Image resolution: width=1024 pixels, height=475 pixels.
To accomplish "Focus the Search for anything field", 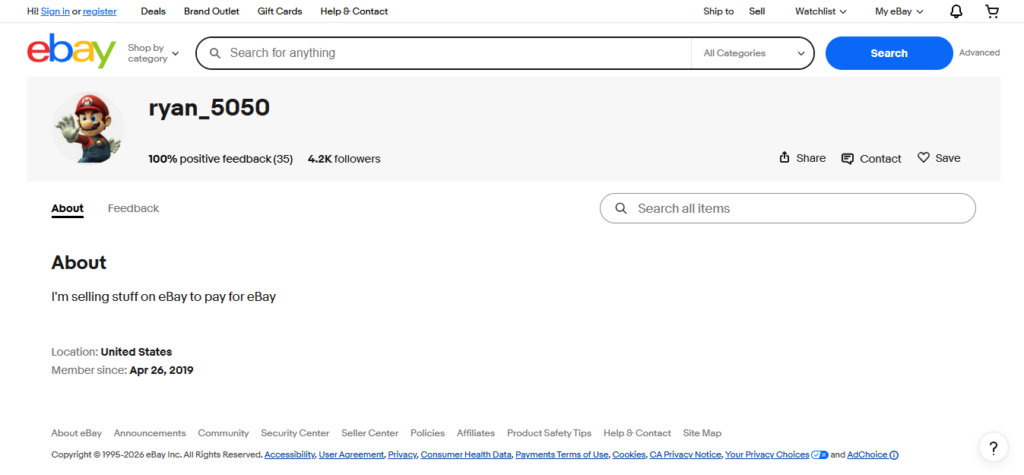I will point(443,53).
